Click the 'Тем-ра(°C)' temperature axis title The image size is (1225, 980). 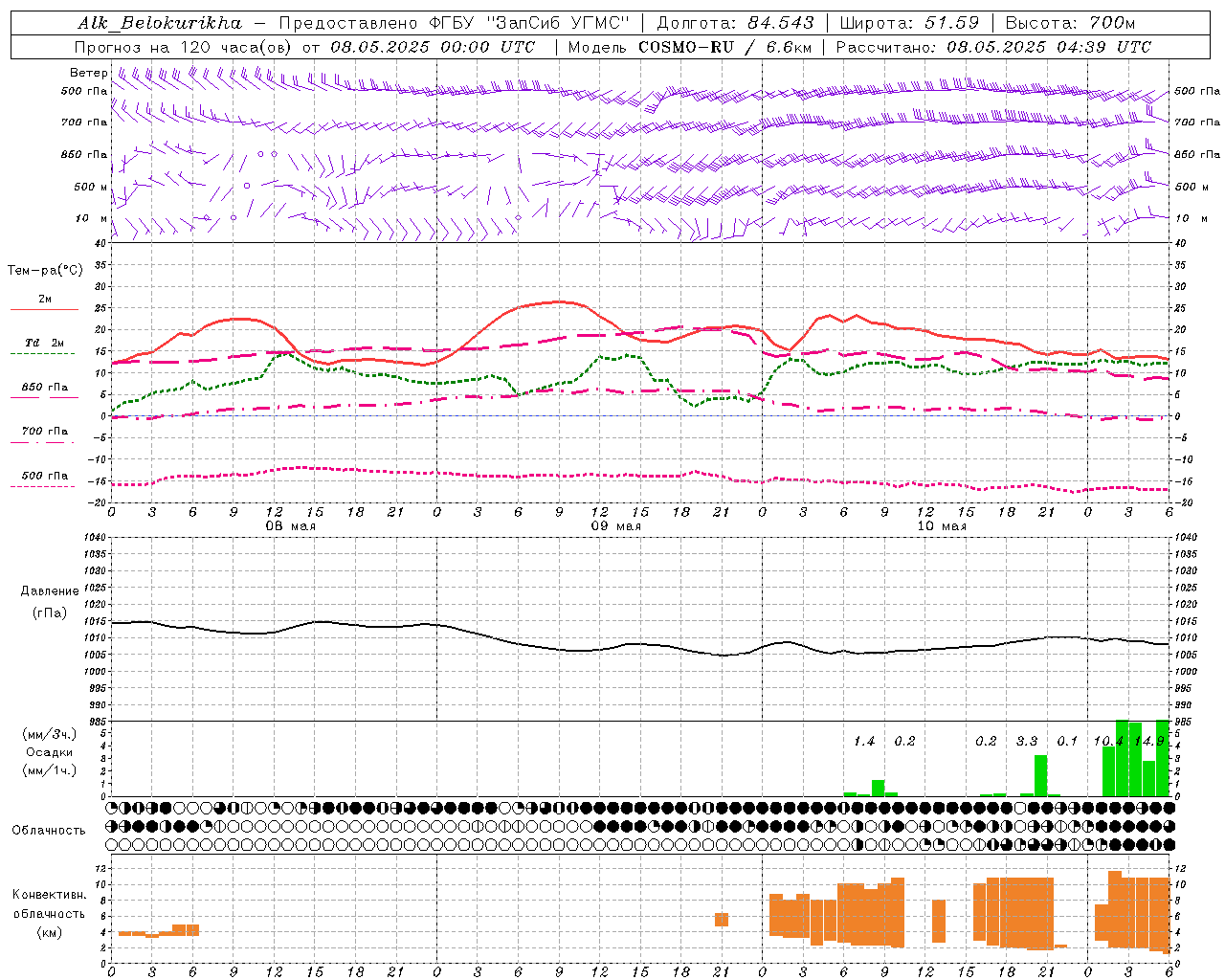(45, 271)
